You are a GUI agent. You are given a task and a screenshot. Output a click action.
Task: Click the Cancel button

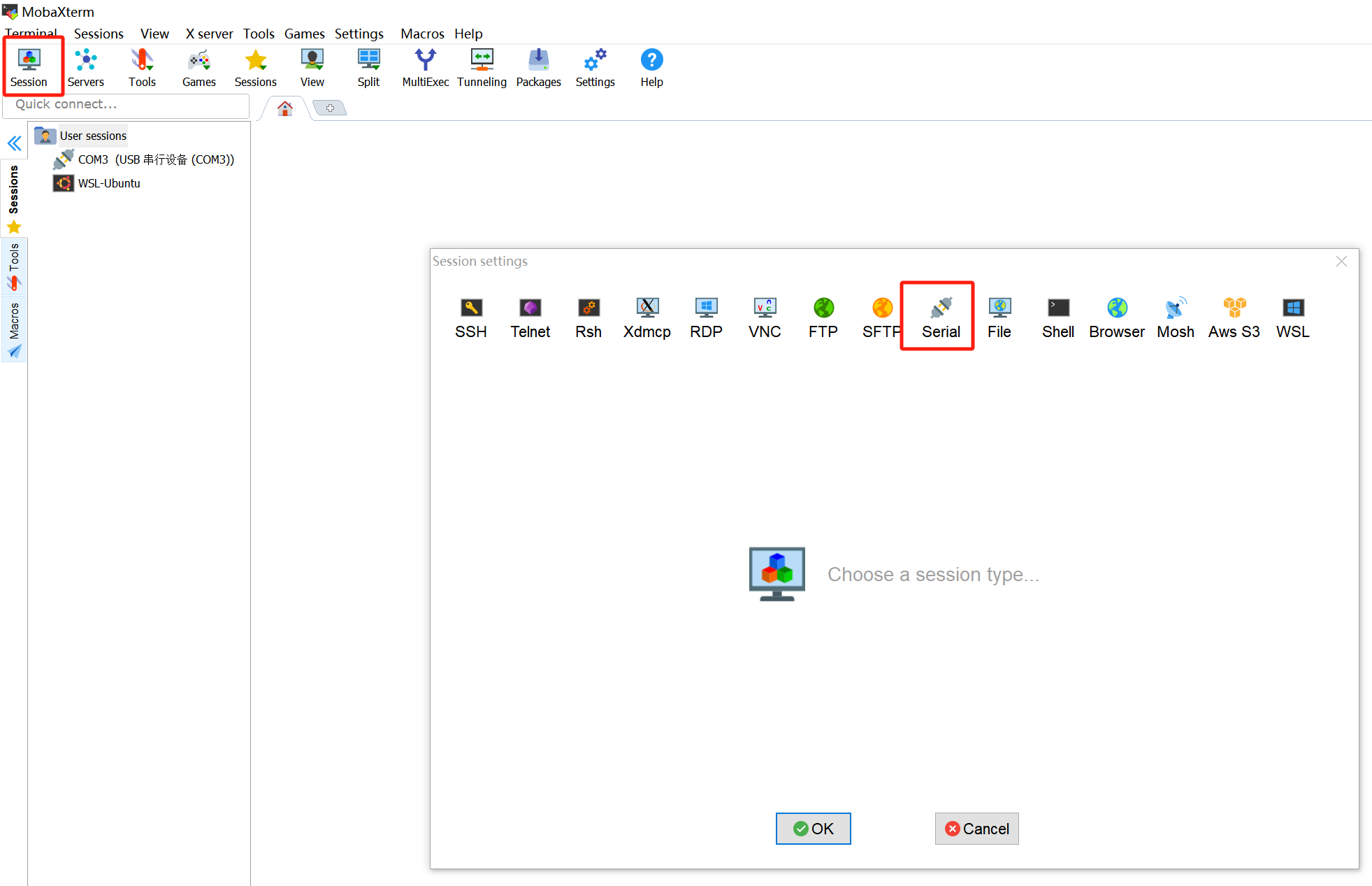(977, 829)
